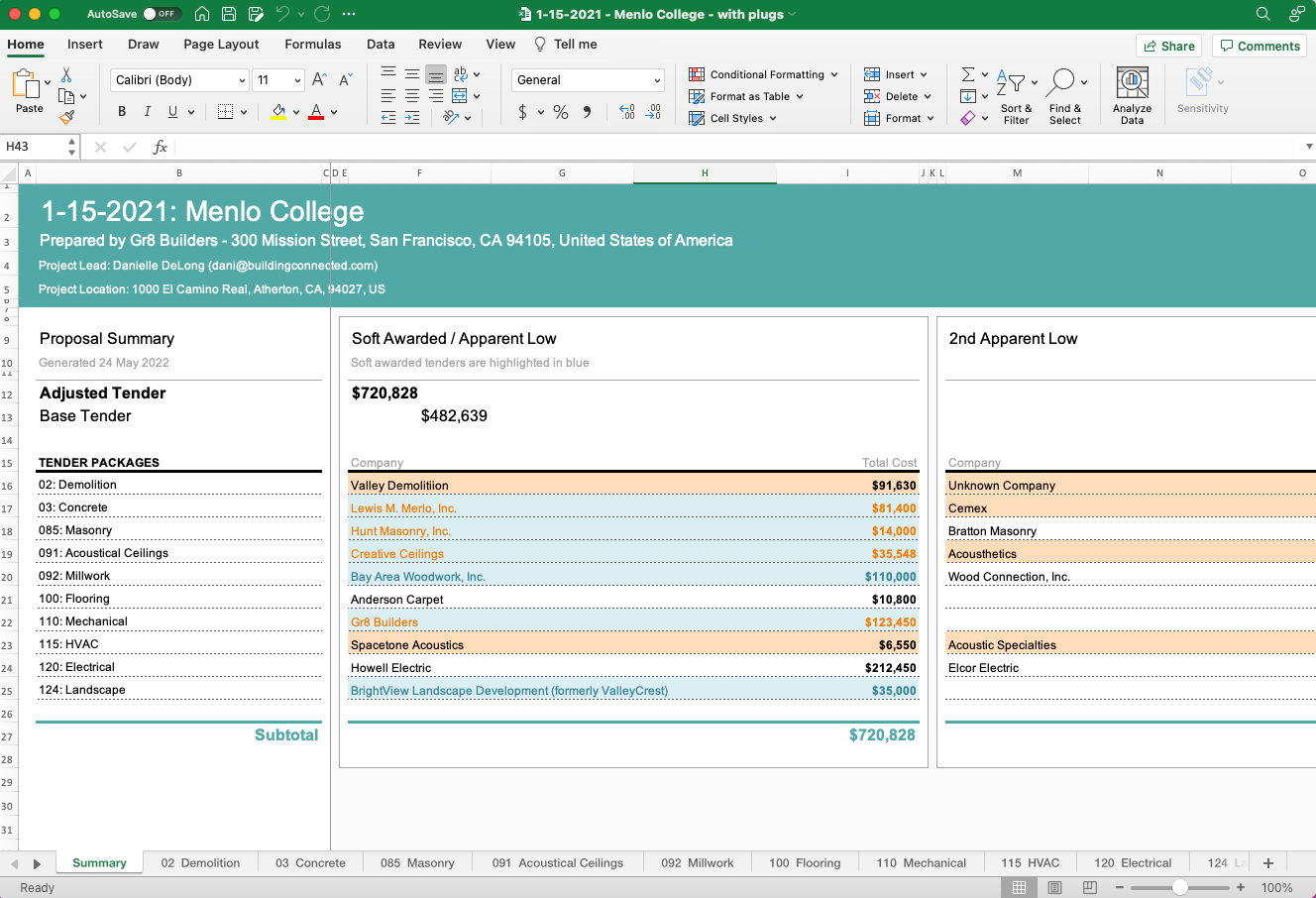
Task: Apply the red font color
Action: click(x=316, y=112)
